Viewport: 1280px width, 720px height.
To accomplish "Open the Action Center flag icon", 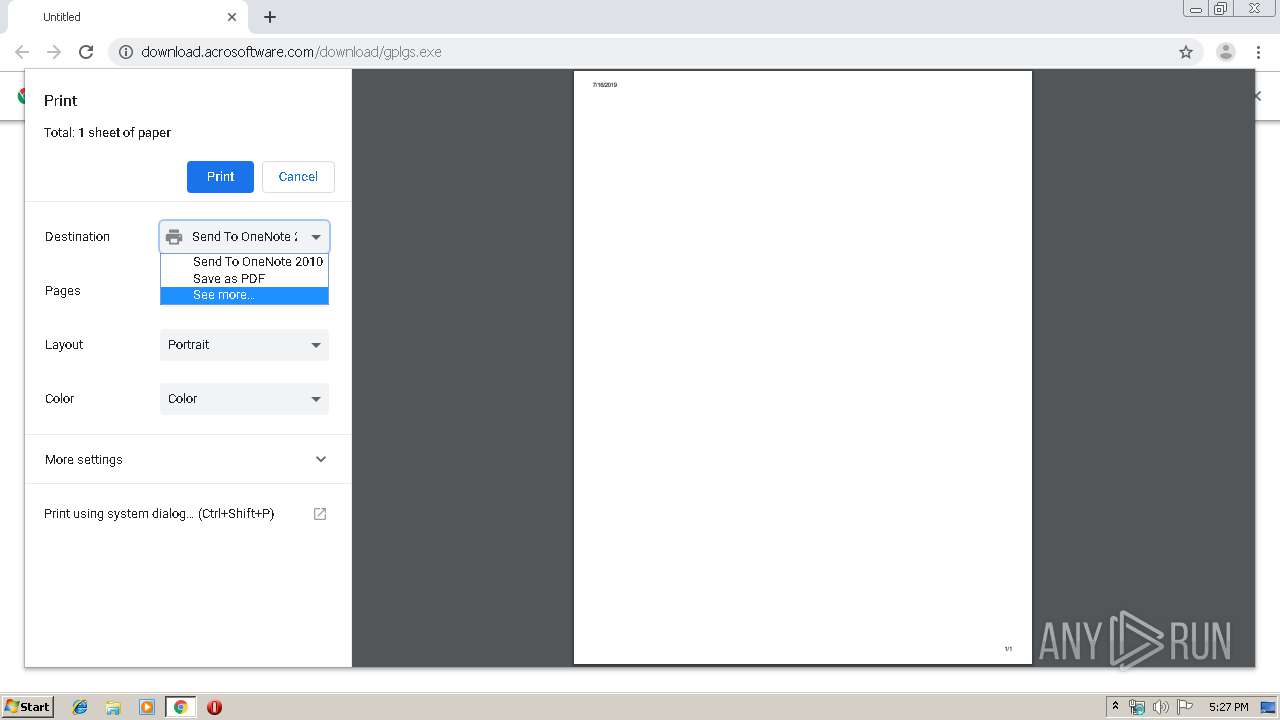I will (x=1185, y=707).
